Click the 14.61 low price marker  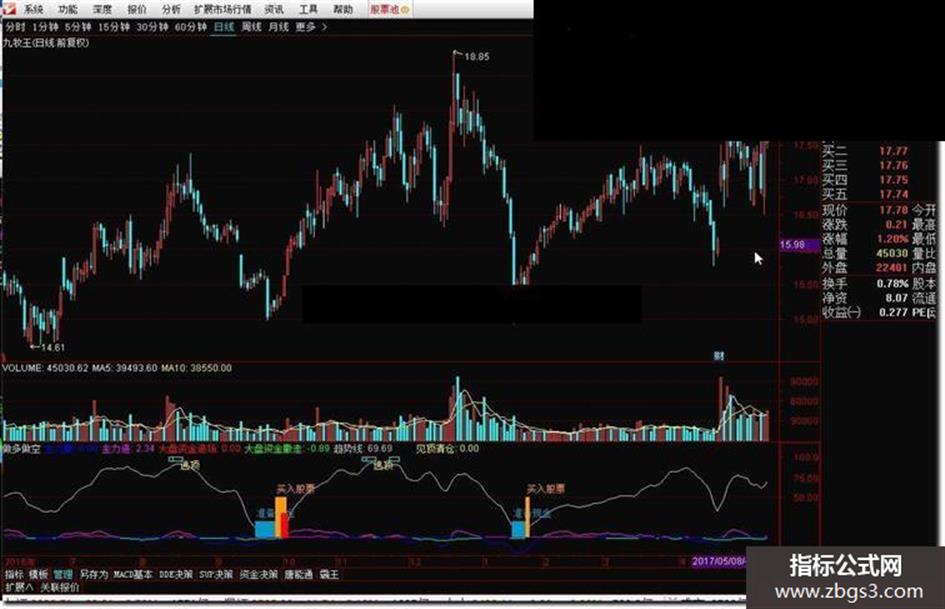[x=52, y=347]
